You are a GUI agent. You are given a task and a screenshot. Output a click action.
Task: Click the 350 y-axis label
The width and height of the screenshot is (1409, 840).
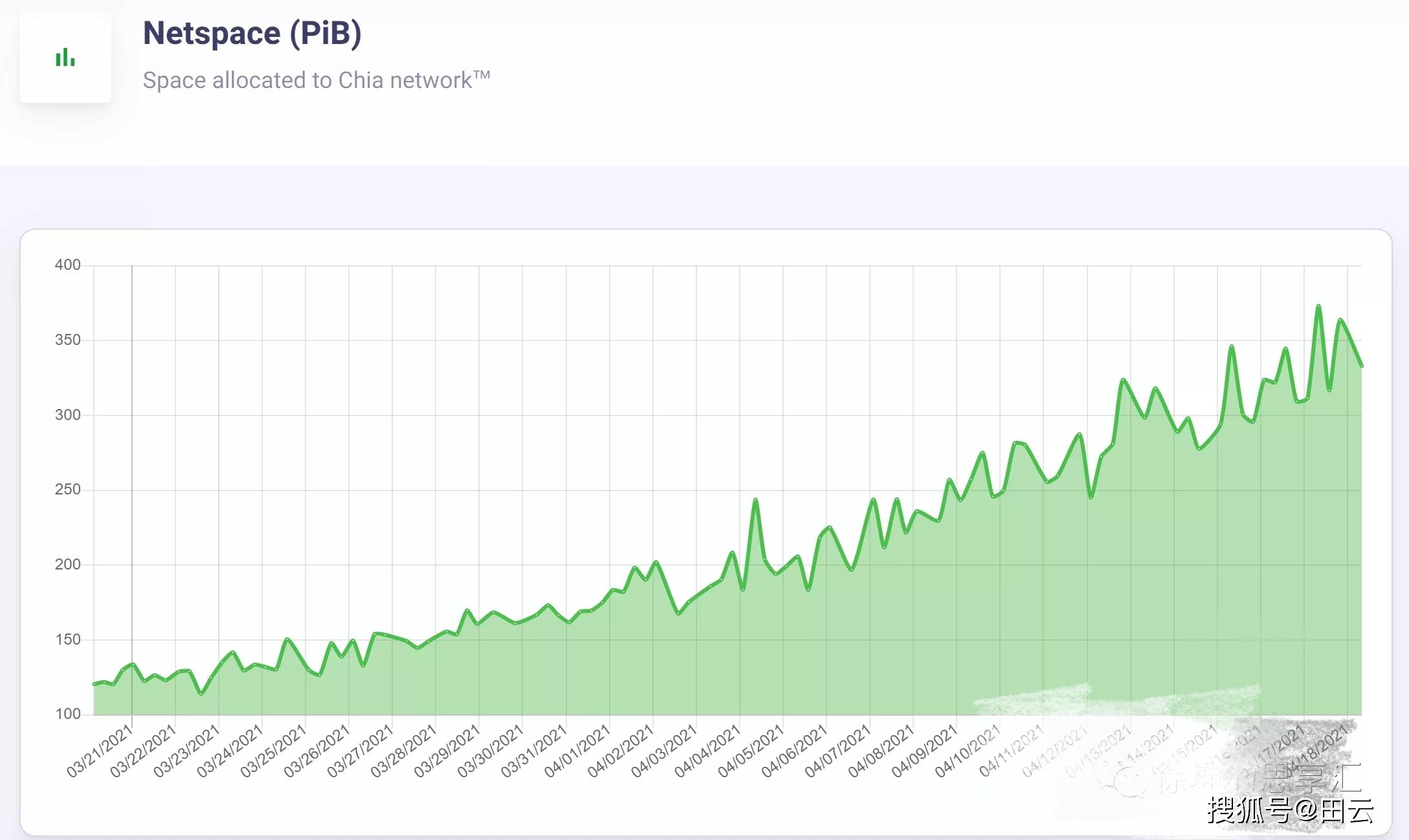click(67, 340)
